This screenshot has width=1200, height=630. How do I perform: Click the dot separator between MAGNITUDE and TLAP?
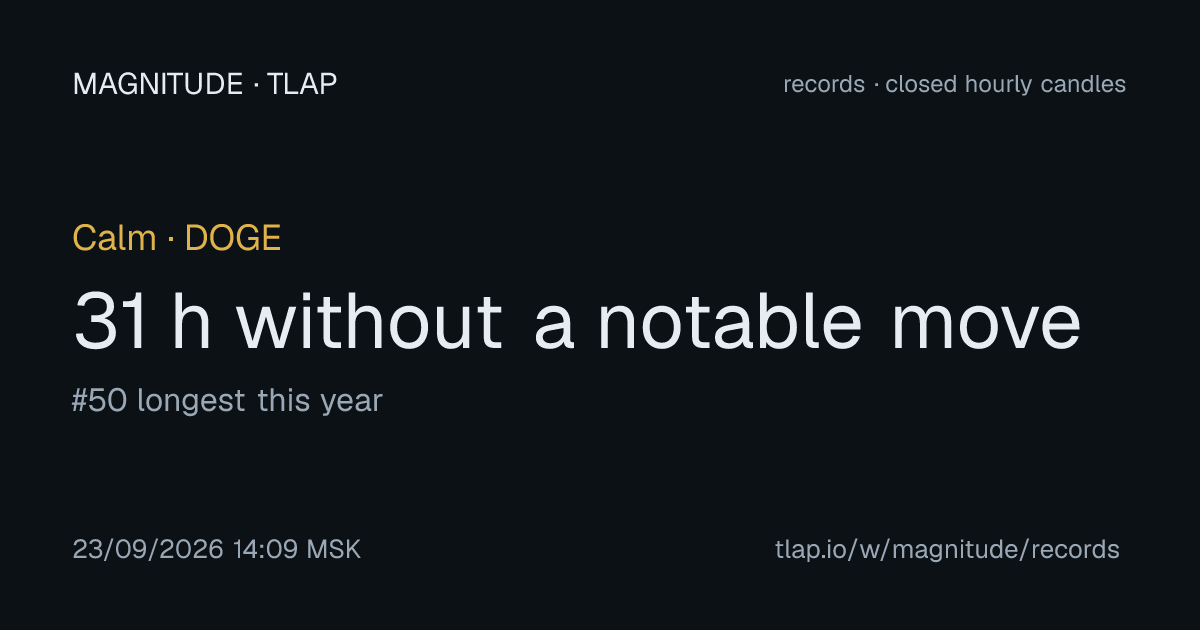coord(257,85)
